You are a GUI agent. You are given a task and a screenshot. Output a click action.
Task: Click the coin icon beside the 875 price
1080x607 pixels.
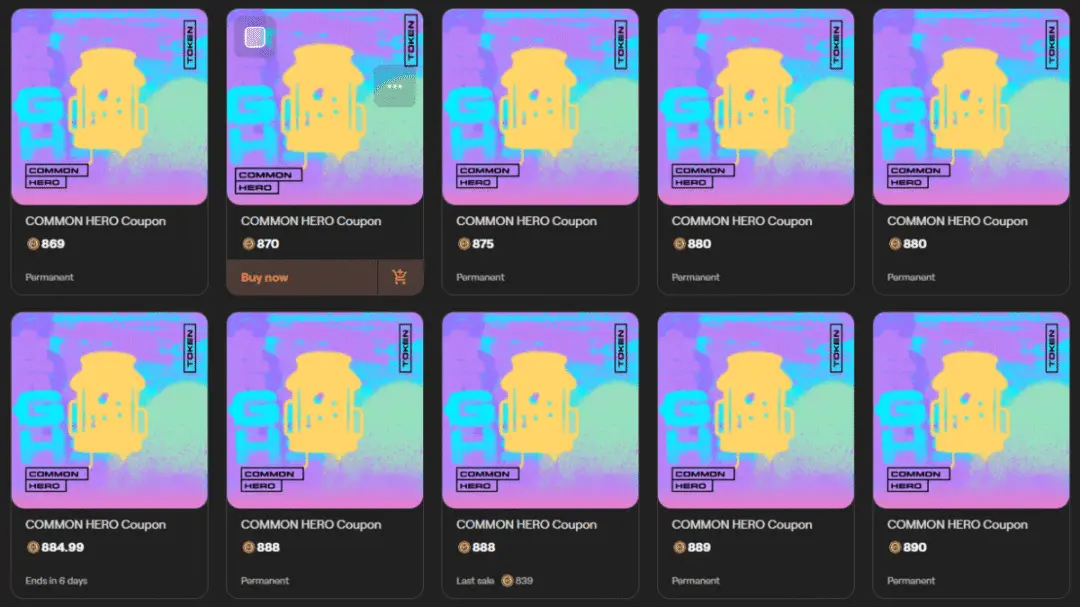(464, 244)
